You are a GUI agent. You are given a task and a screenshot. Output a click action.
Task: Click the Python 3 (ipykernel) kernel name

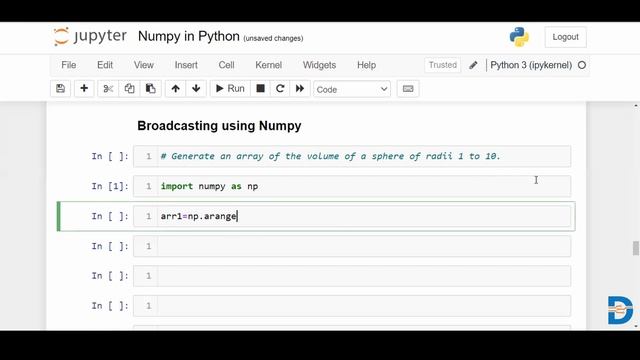tap(531, 65)
